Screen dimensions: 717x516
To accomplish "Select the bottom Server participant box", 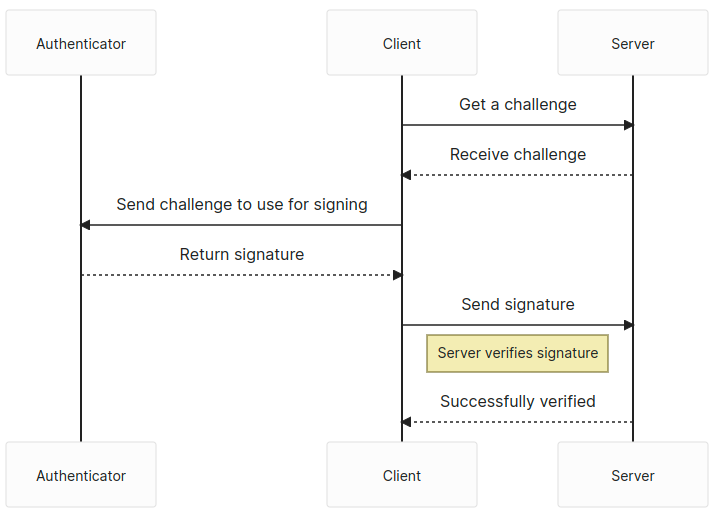I will click(x=633, y=476).
